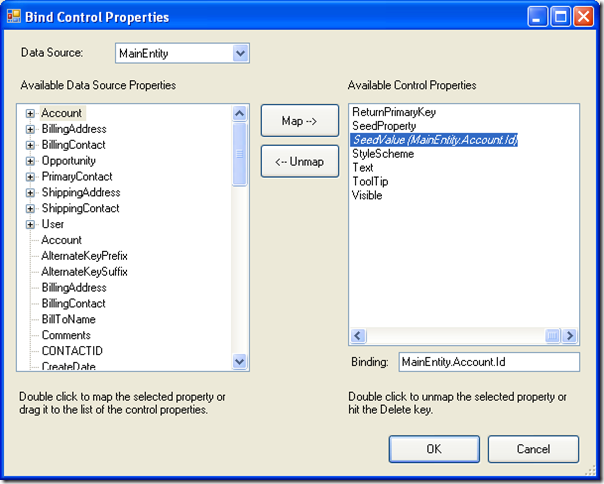Image resolution: width=604 pixels, height=484 pixels.
Task: Select SeedValue (MainEntity.Account.Id) property
Action: point(435,140)
